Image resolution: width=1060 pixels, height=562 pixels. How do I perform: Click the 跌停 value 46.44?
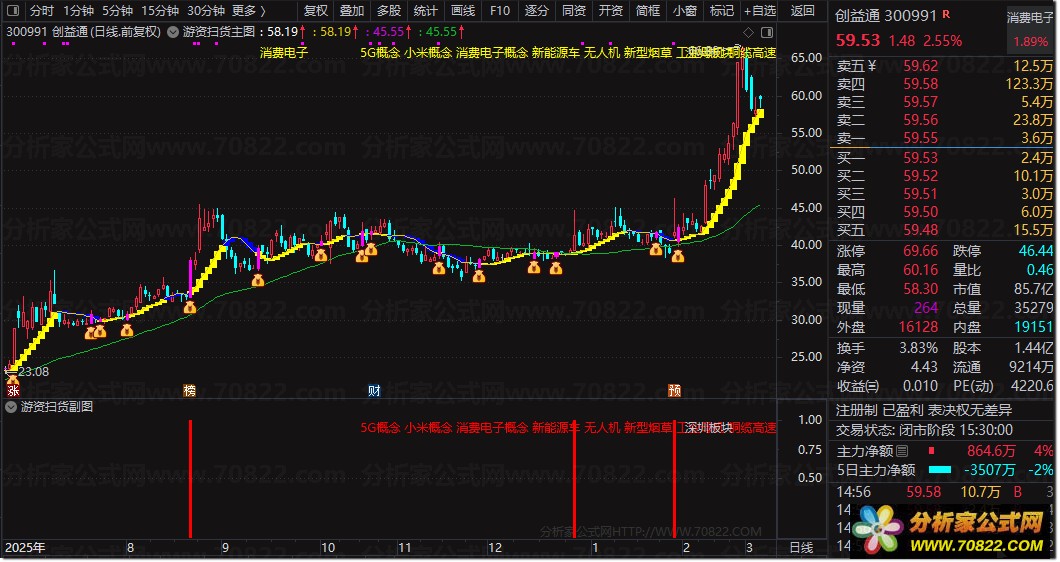tap(1036, 251)
